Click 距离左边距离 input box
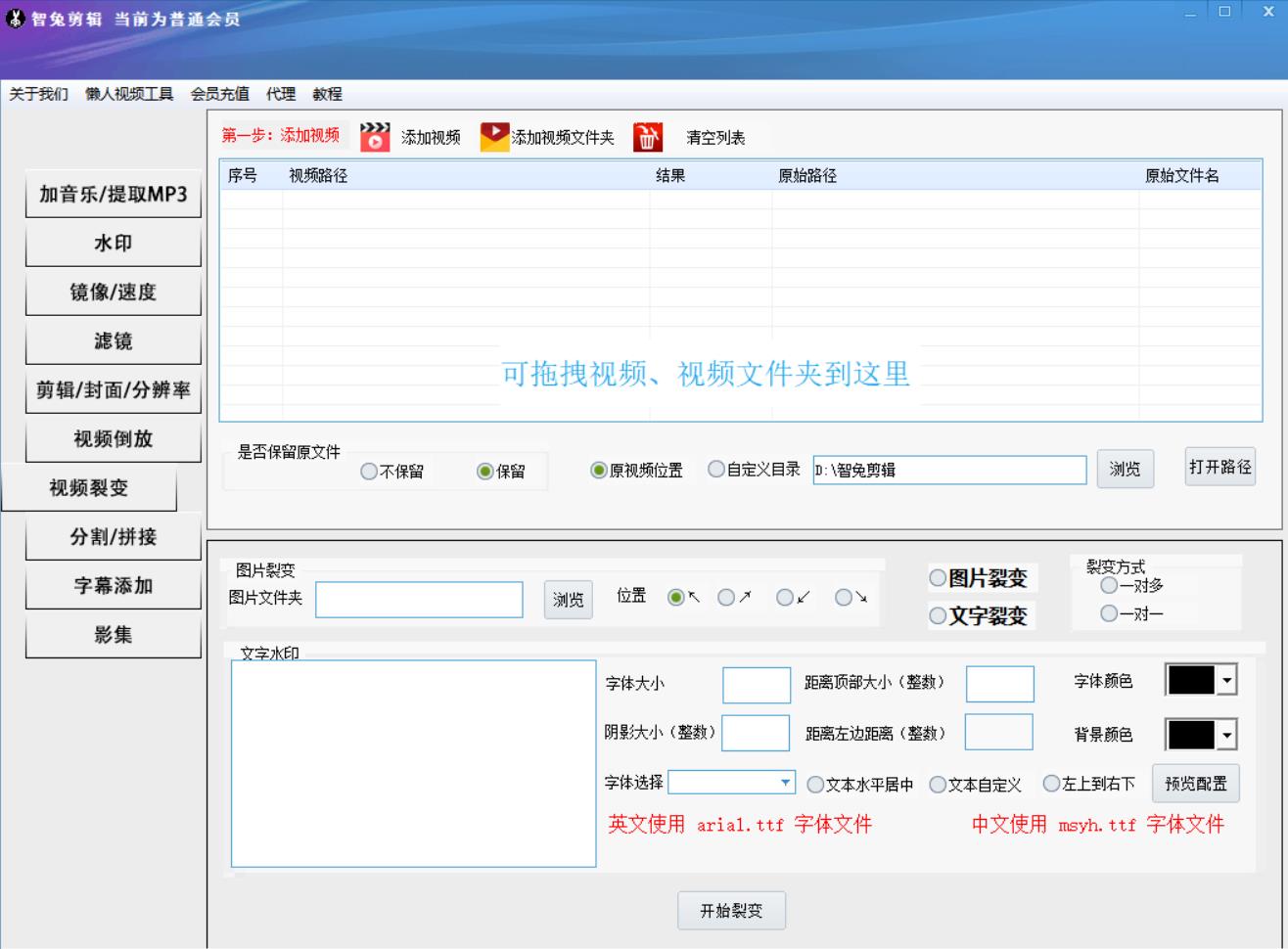 pos(999,732)
